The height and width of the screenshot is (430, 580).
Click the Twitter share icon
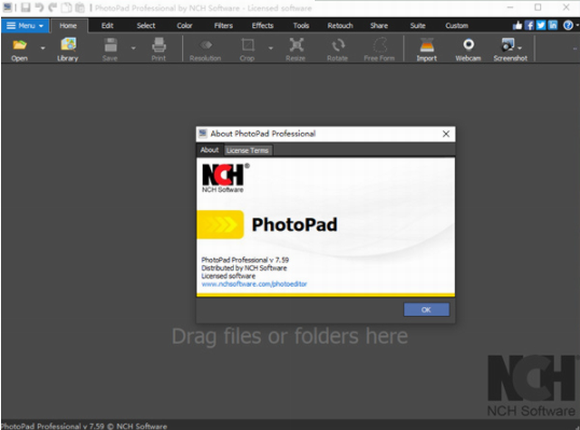541,25
